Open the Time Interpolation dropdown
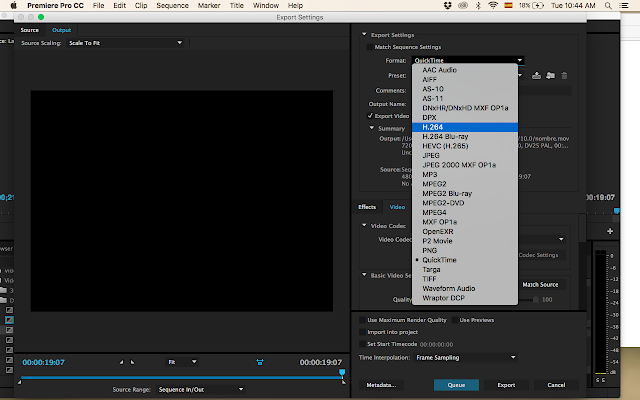Image resolution: width=640 pixels, height=400 pixels. pos(466,358)
